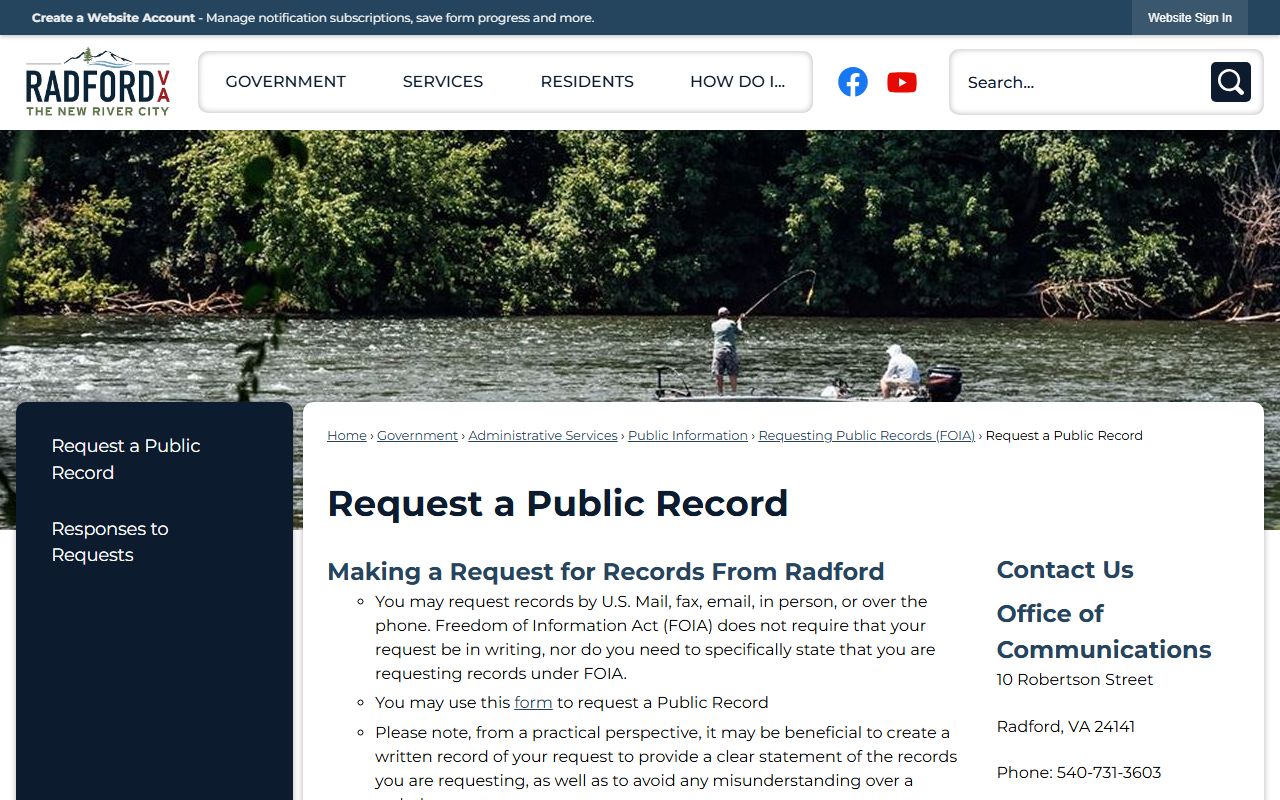Open the How Do I menu
Viewport: 1280px width, 800px height.
click(738, 82)
